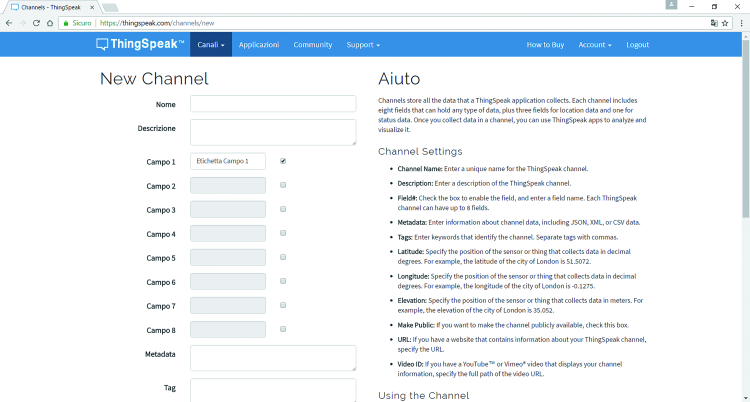Open the Support dropdown
Viewport: 750px width, 402px height.
[x=363, y=45]
